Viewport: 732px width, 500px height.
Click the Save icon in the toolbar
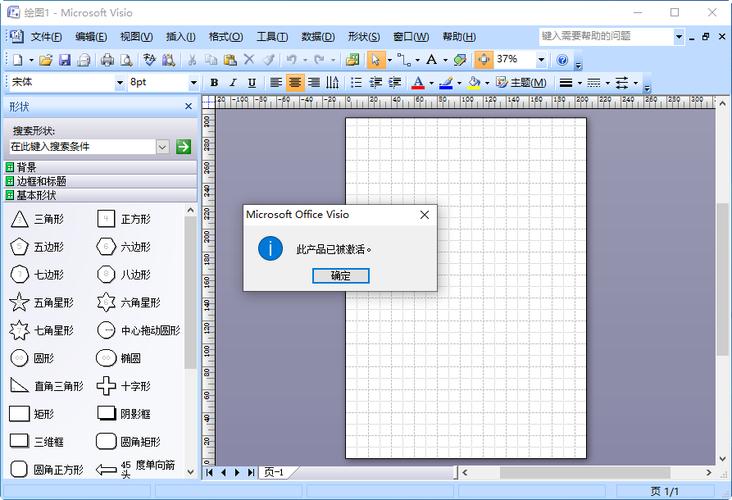pos(65,60)
